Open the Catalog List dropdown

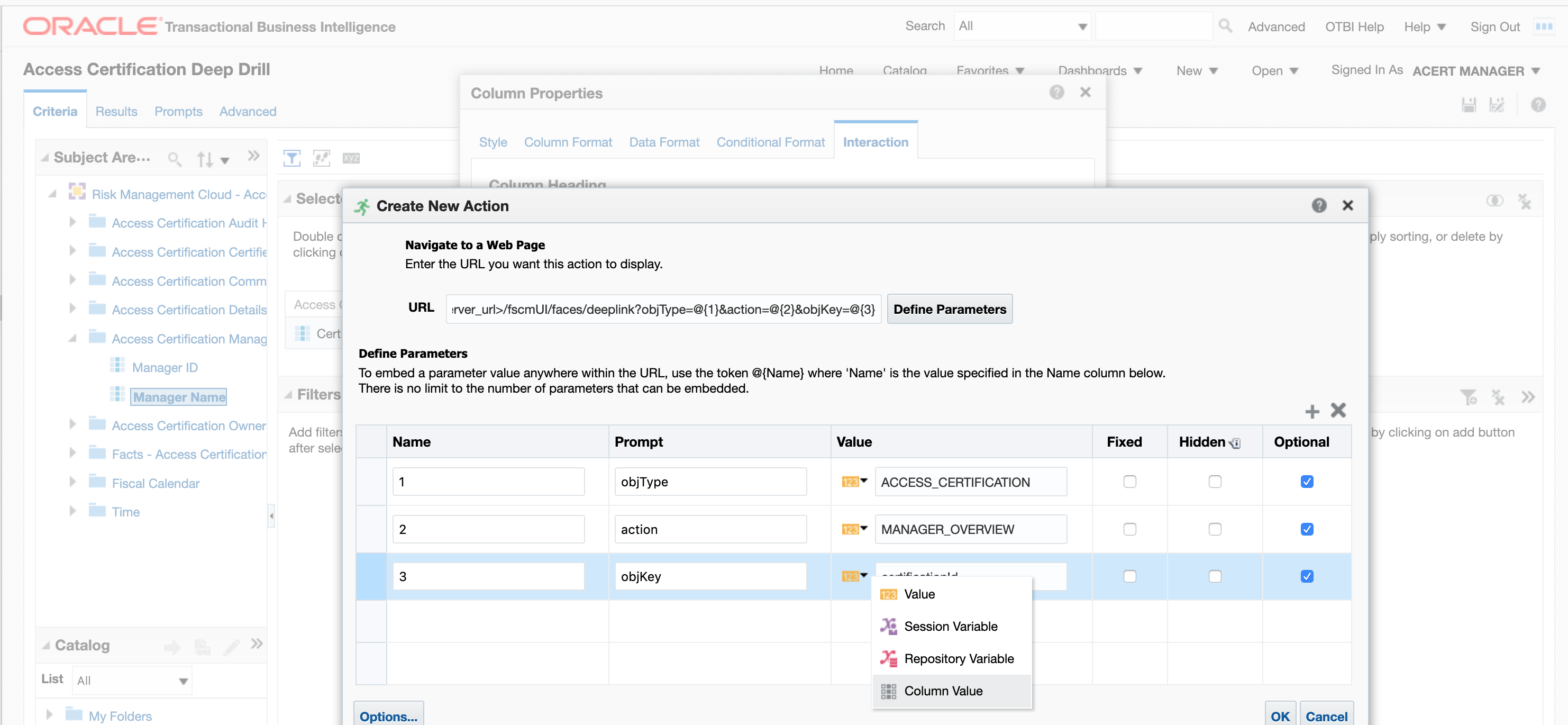(132, 680)
